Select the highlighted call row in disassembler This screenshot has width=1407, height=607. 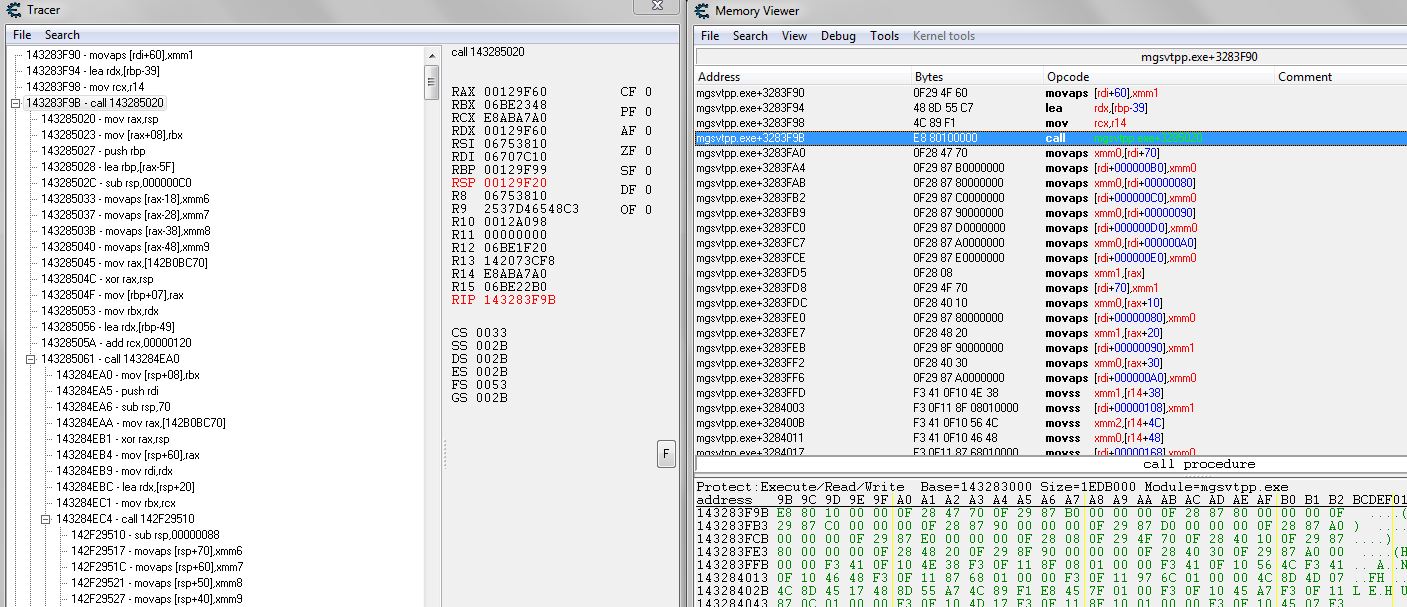[x=1000, y=138]
